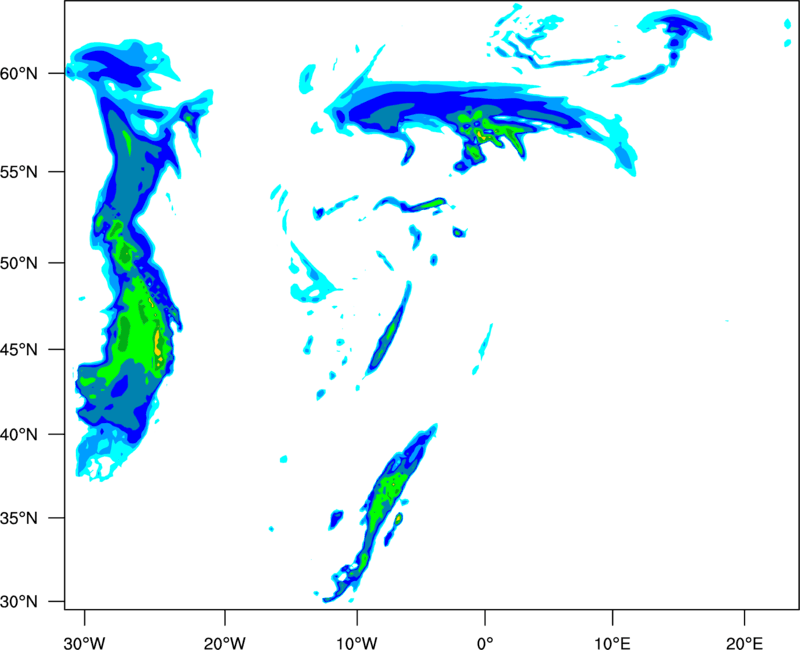Click the 50°N latitude label
This screenshot has height=650, width=800.
pyautogui.click(x=19, y=263)
